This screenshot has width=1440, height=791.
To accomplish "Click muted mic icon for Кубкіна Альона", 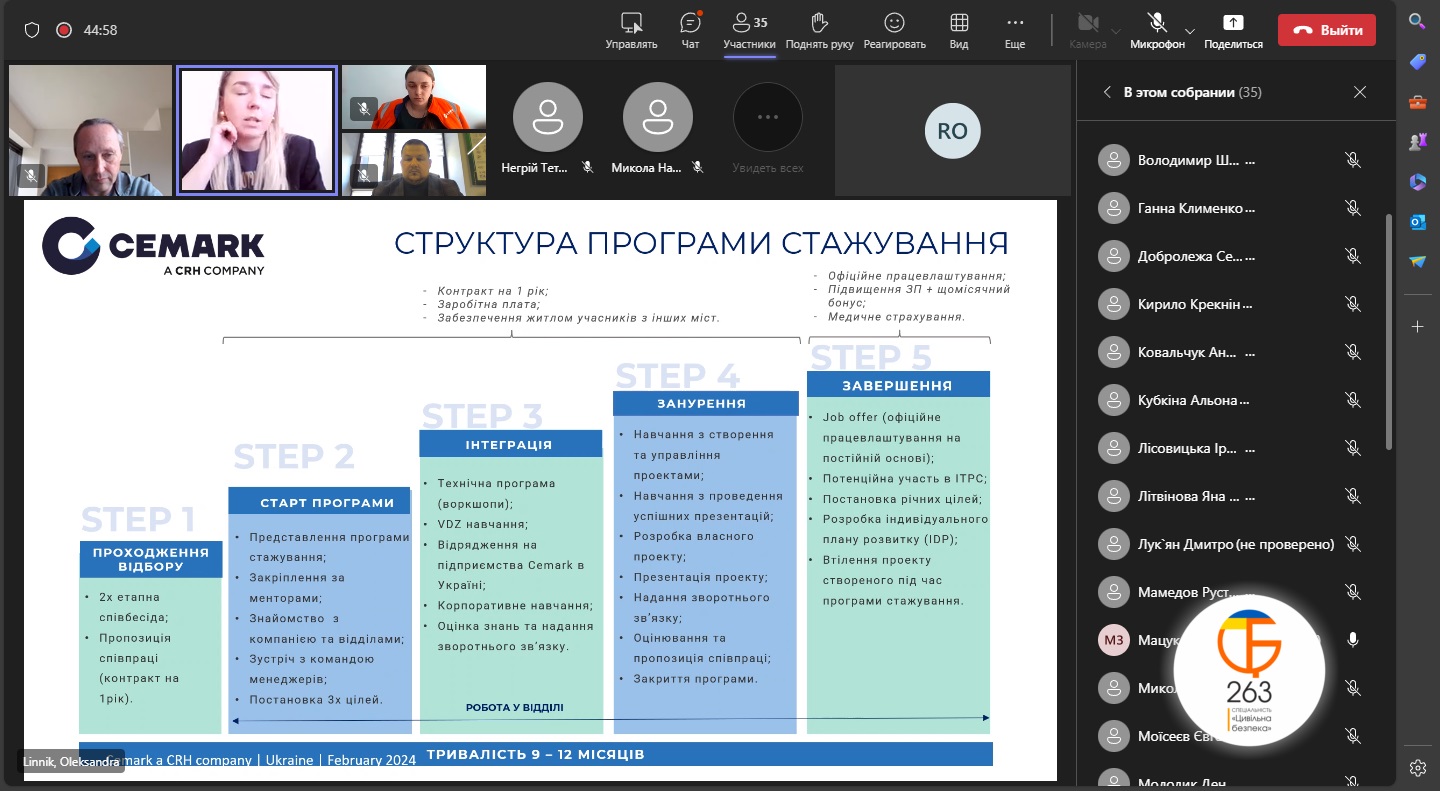I will click(1353, 400).
